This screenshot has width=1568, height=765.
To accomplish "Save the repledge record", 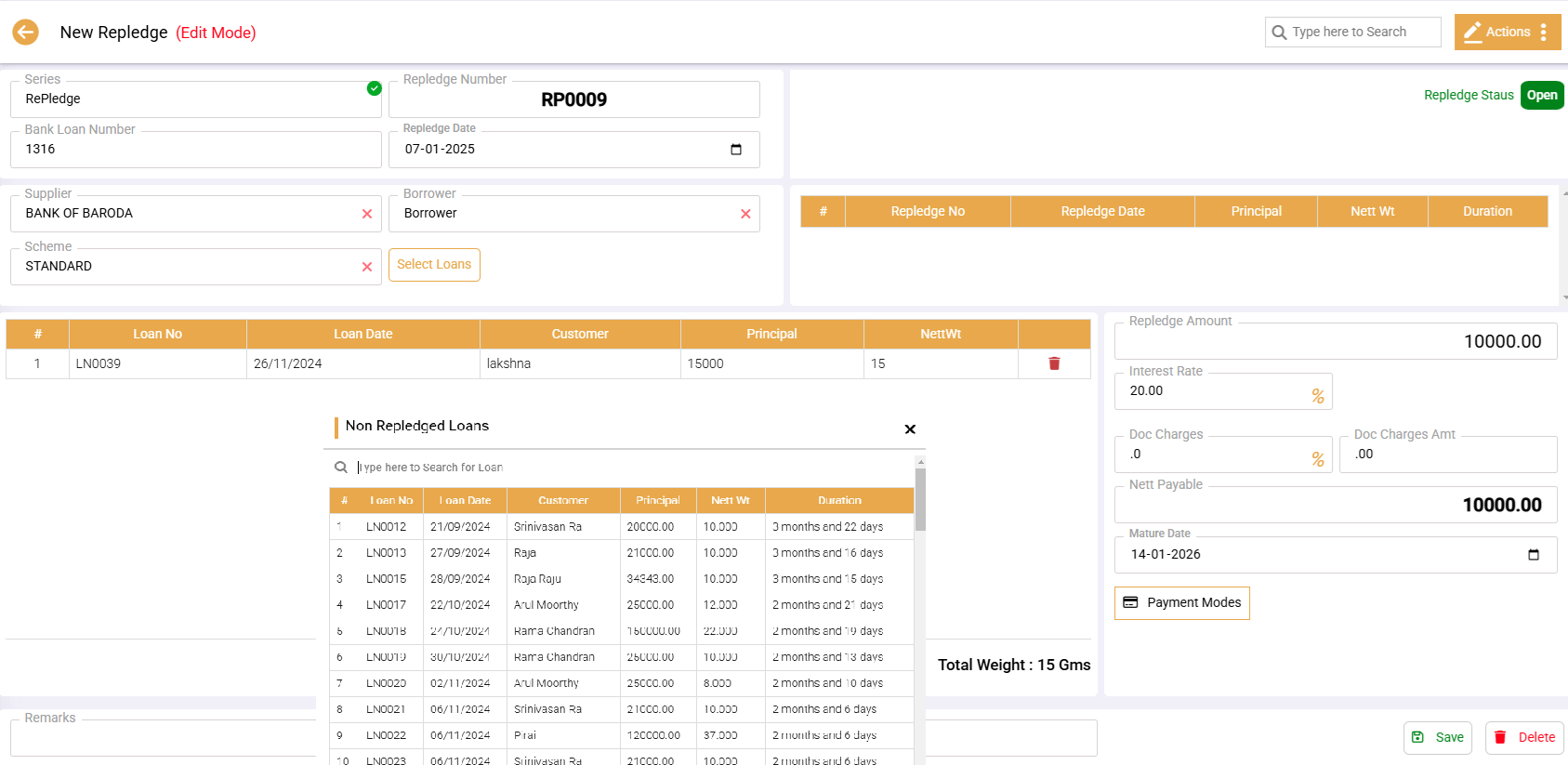I will [1438, 738].
